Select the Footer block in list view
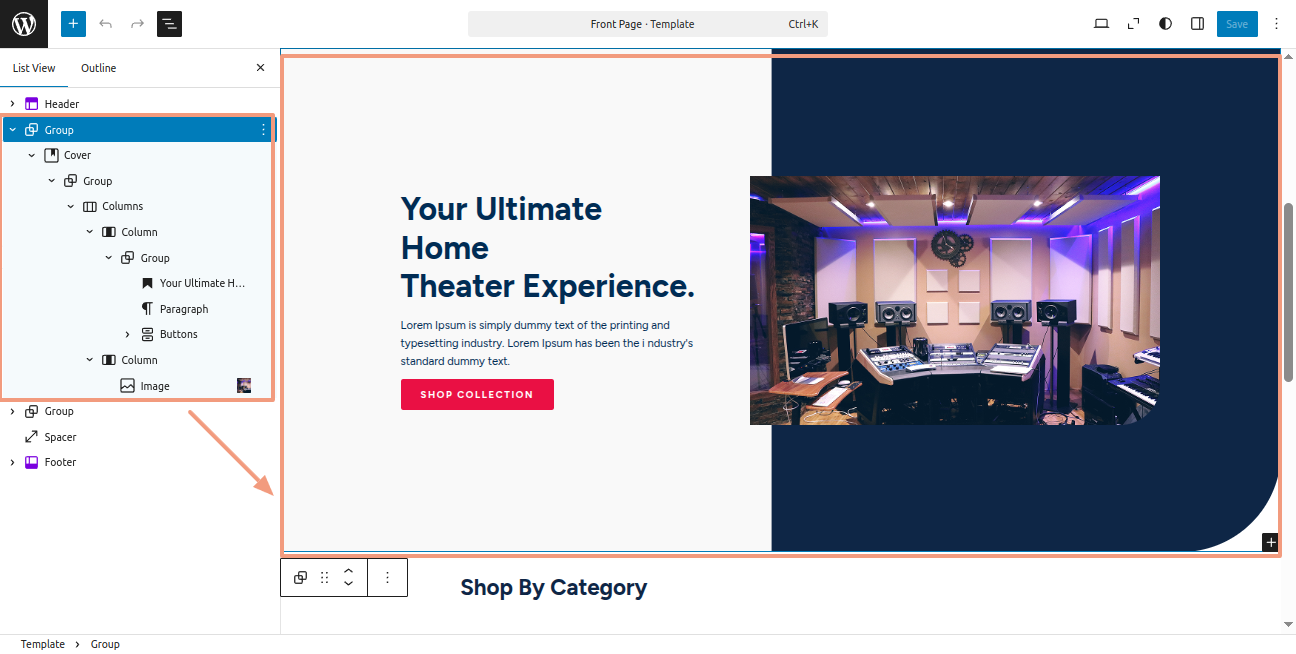 (60, 462)
